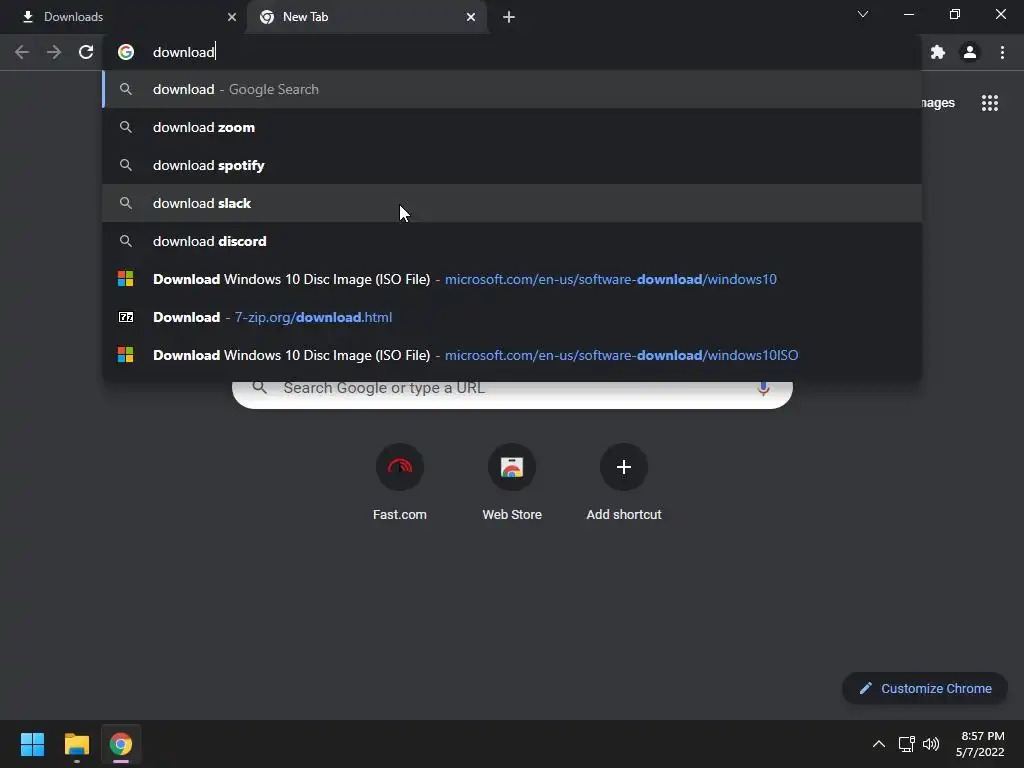Click Chrome icon in taskbar
Image resolution: width=1024 pixels, height=768 pixels.
121,744
